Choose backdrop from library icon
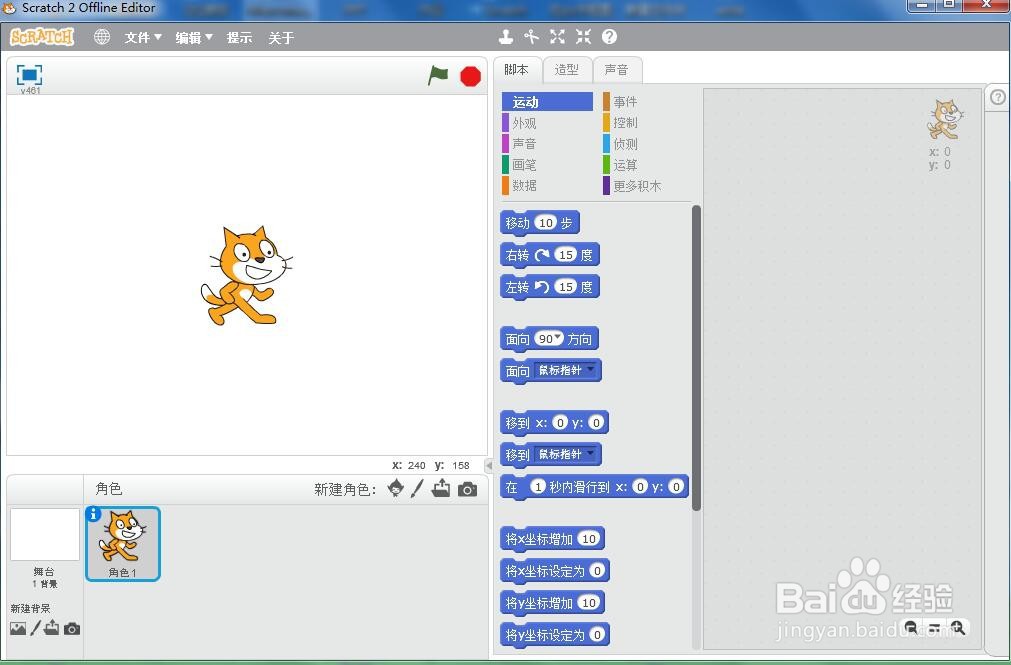 pos(18,628)
